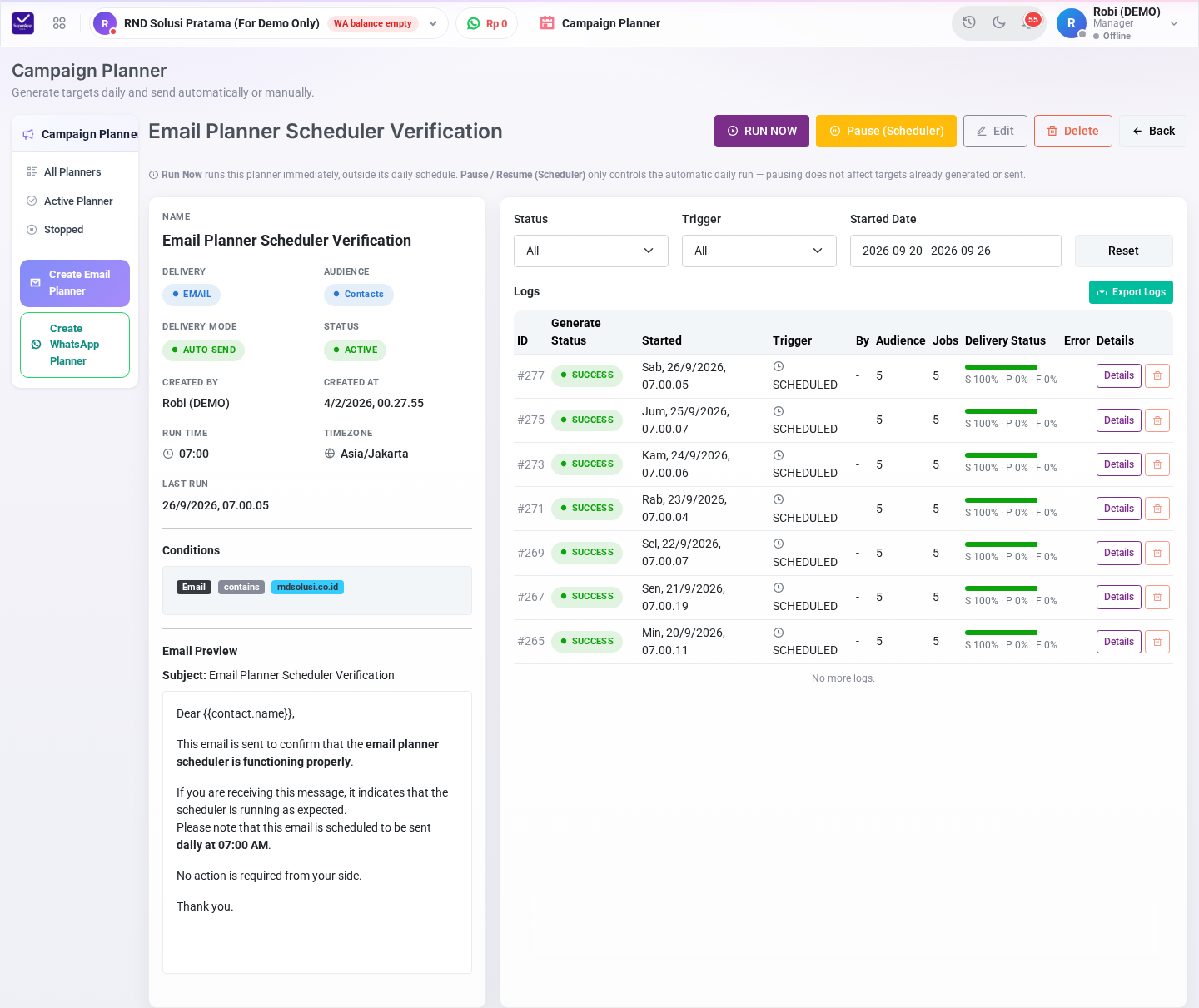This screenshot has height=1008, width=1199.
Task: Delete log #273 with trash icon
Action: pos(1157,464)
